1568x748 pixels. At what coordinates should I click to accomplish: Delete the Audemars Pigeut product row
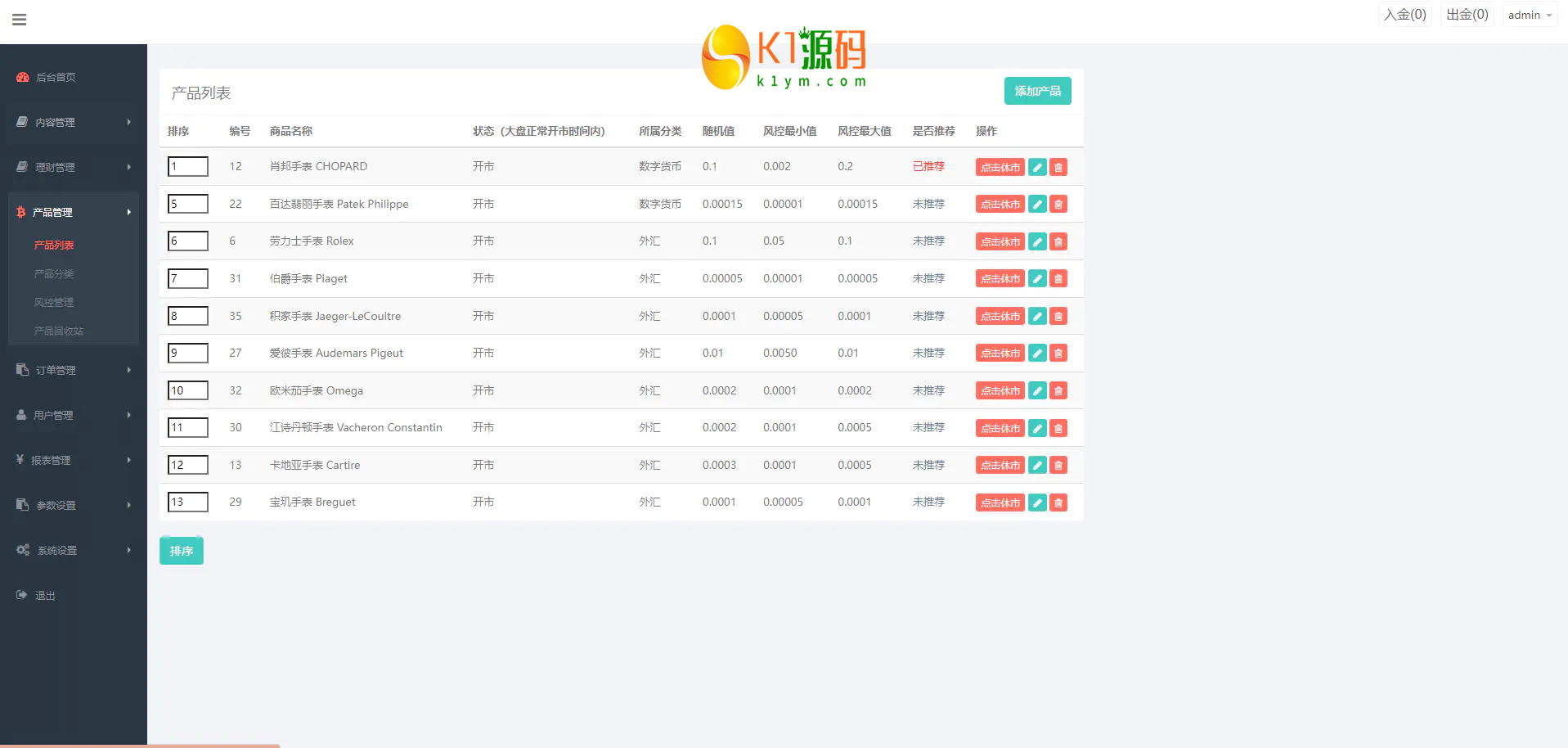tap(1058, 354)
